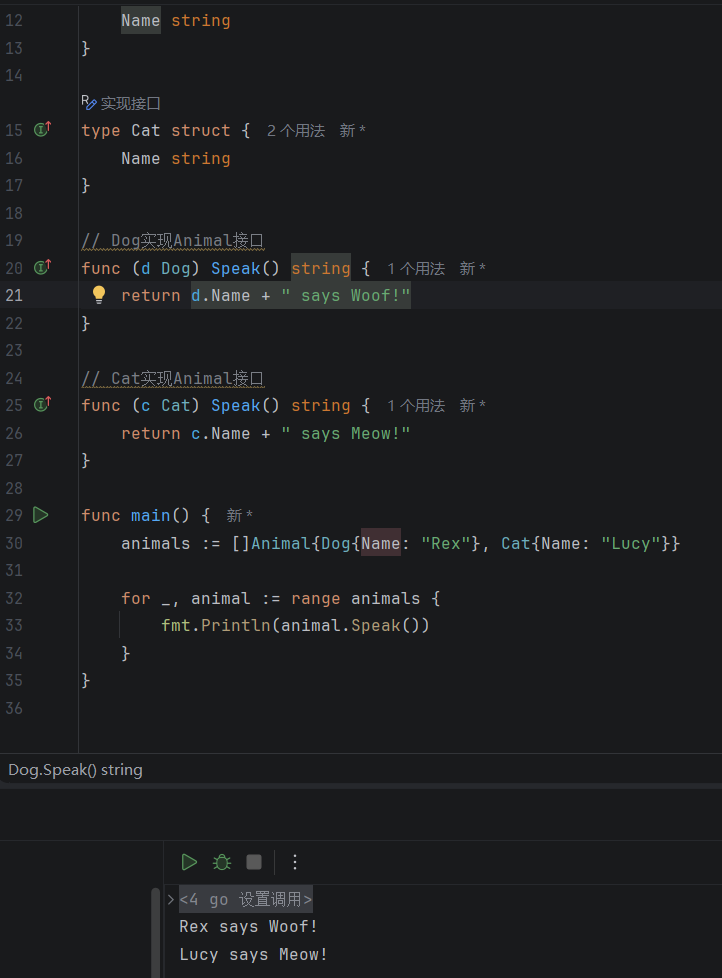Click the 'animals' variable on line 30
The image size is (722, 978).
click(x=156, y=543)
